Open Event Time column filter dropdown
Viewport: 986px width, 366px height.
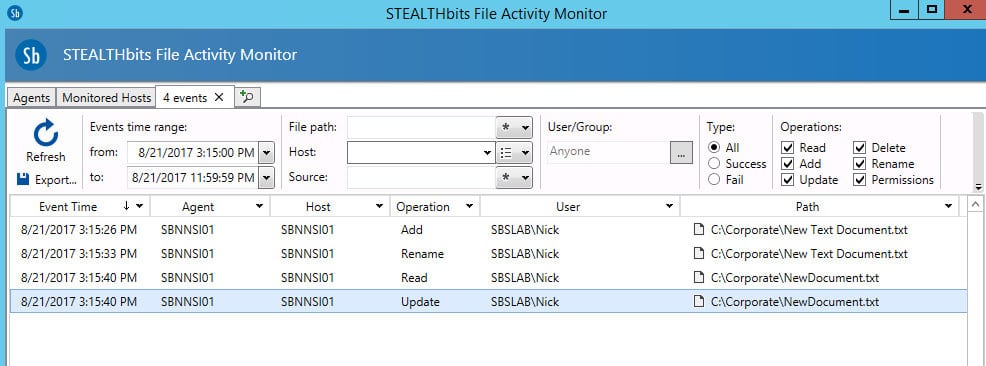(140, 206)
